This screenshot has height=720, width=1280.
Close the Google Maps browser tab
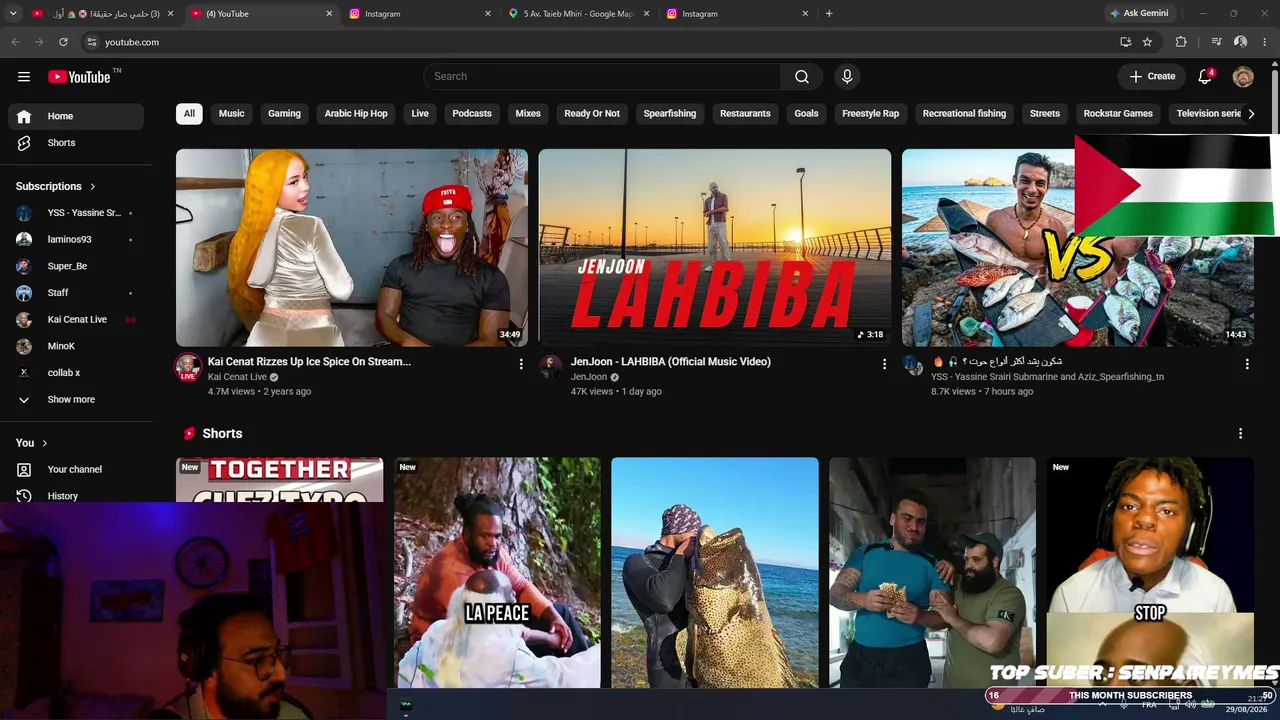point(647,14)
